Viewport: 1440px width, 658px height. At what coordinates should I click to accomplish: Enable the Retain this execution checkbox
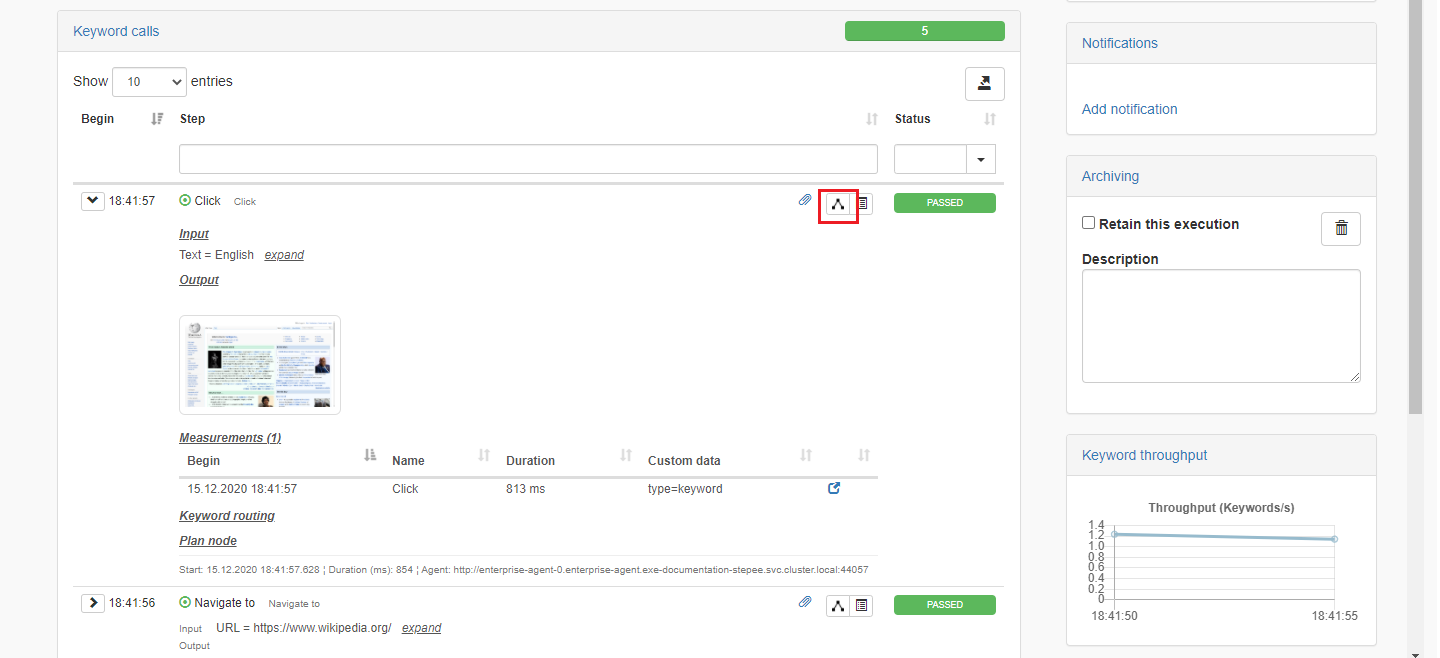1089,222
